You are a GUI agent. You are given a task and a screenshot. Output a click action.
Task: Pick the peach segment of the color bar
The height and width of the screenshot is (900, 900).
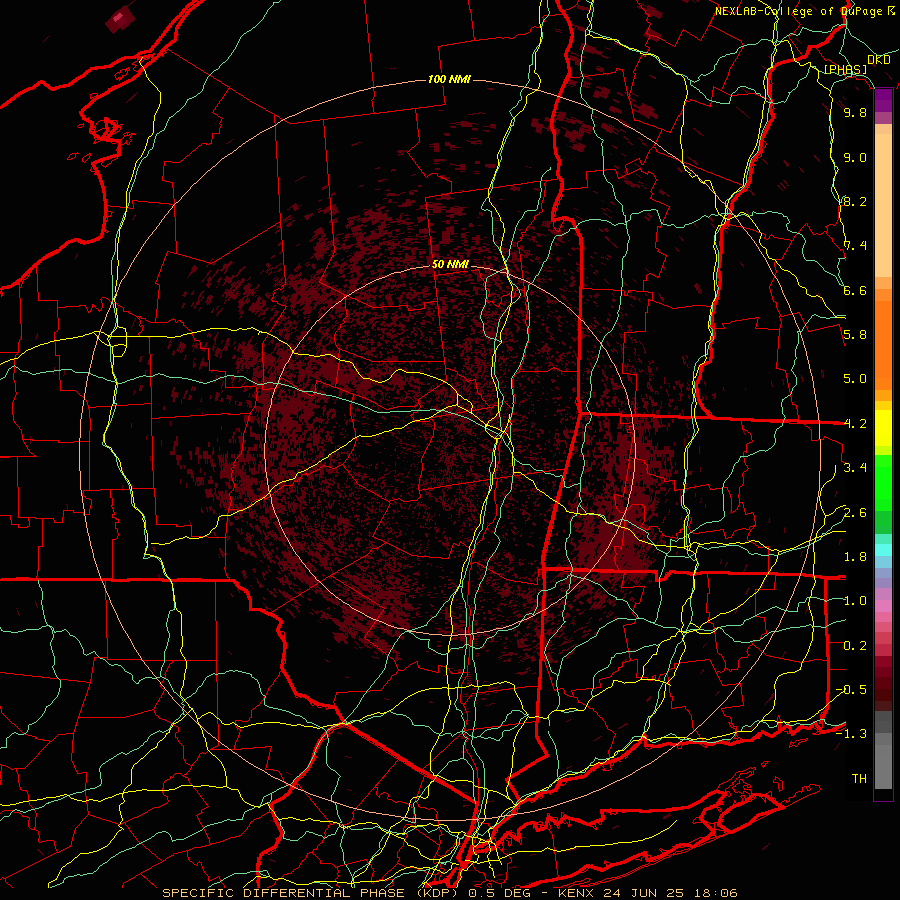click(x=883, y=204)
